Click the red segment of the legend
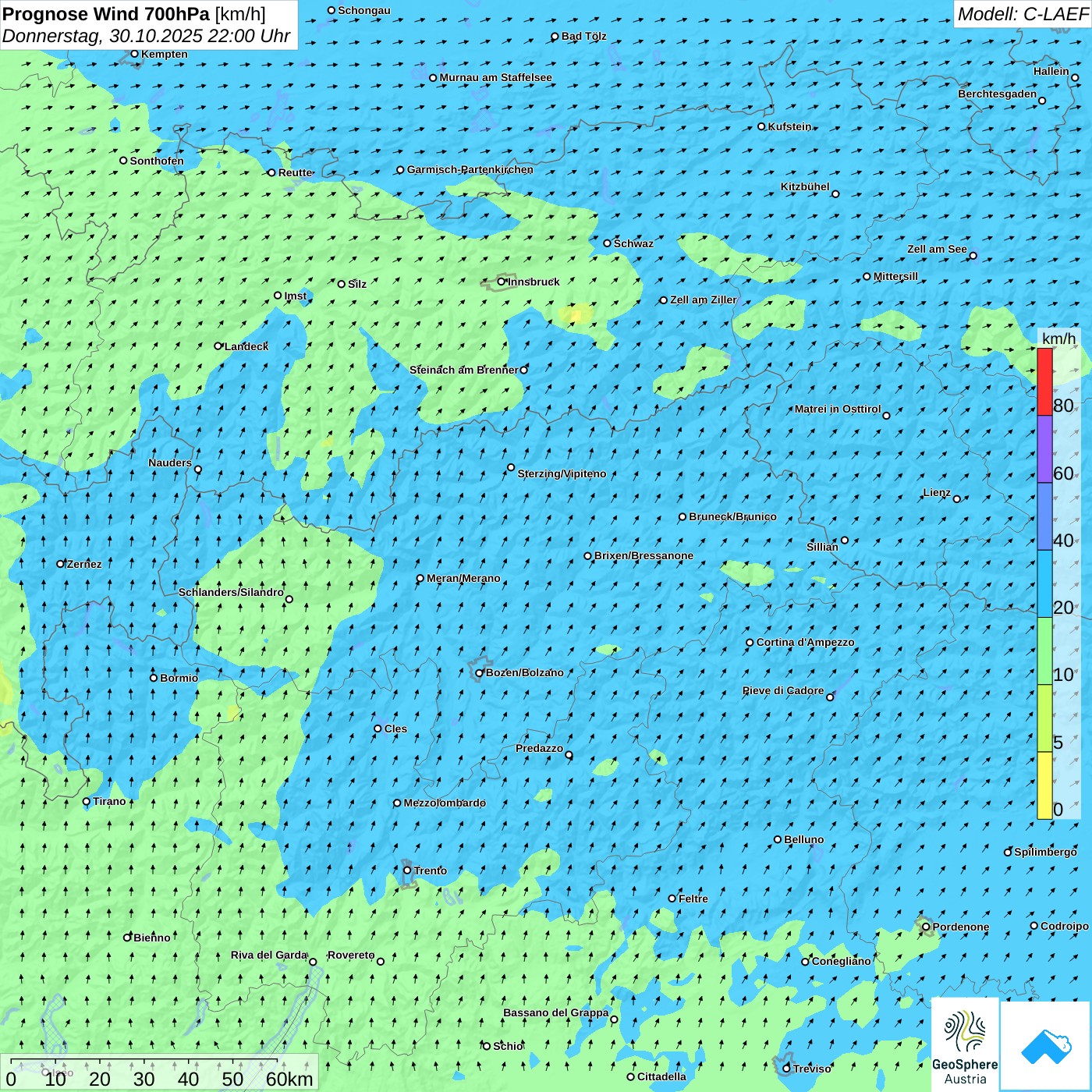Screen dimensions: 1092x1092 pos(1044,381)
